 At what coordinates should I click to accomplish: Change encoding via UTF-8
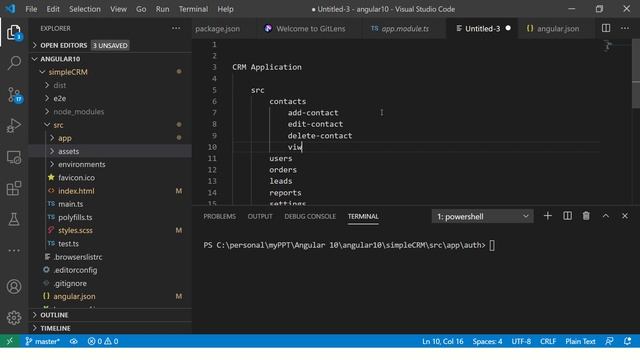click(521, 341)
